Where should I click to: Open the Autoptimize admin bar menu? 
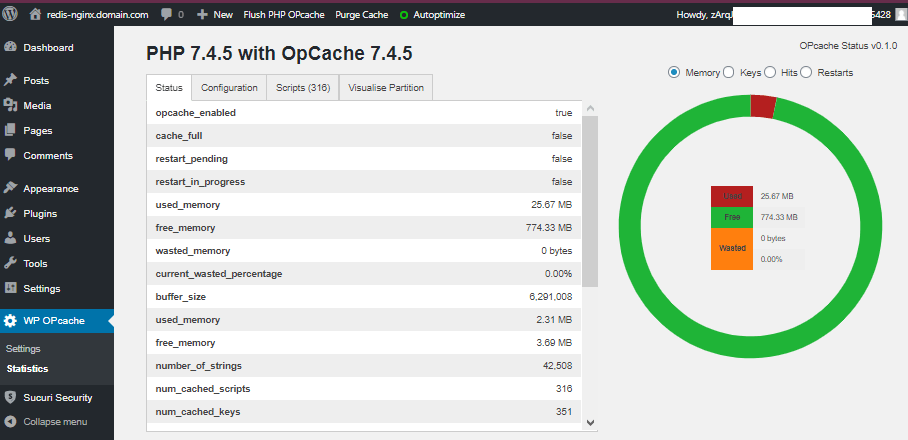[x=433, y=15]
